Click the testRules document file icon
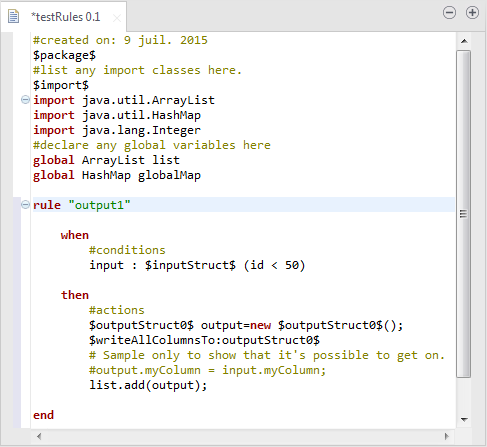Screen dimensions: 487x447 (x=13, y=16)
